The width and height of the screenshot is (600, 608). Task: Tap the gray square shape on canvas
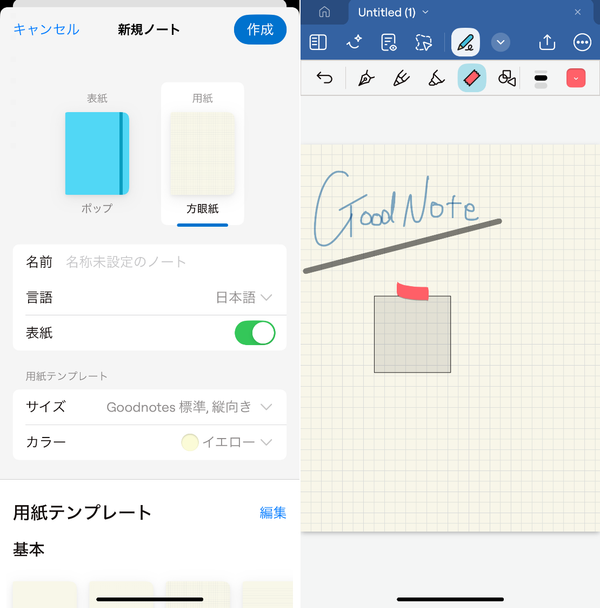tap(412, 334)
